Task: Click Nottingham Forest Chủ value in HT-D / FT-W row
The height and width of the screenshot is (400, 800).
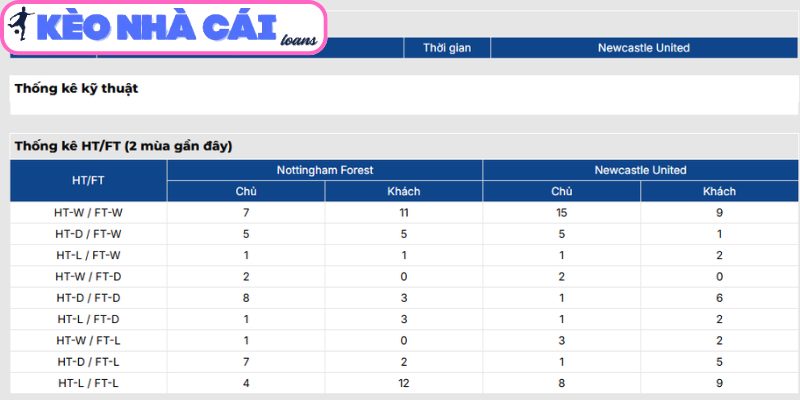Action: 246,234
